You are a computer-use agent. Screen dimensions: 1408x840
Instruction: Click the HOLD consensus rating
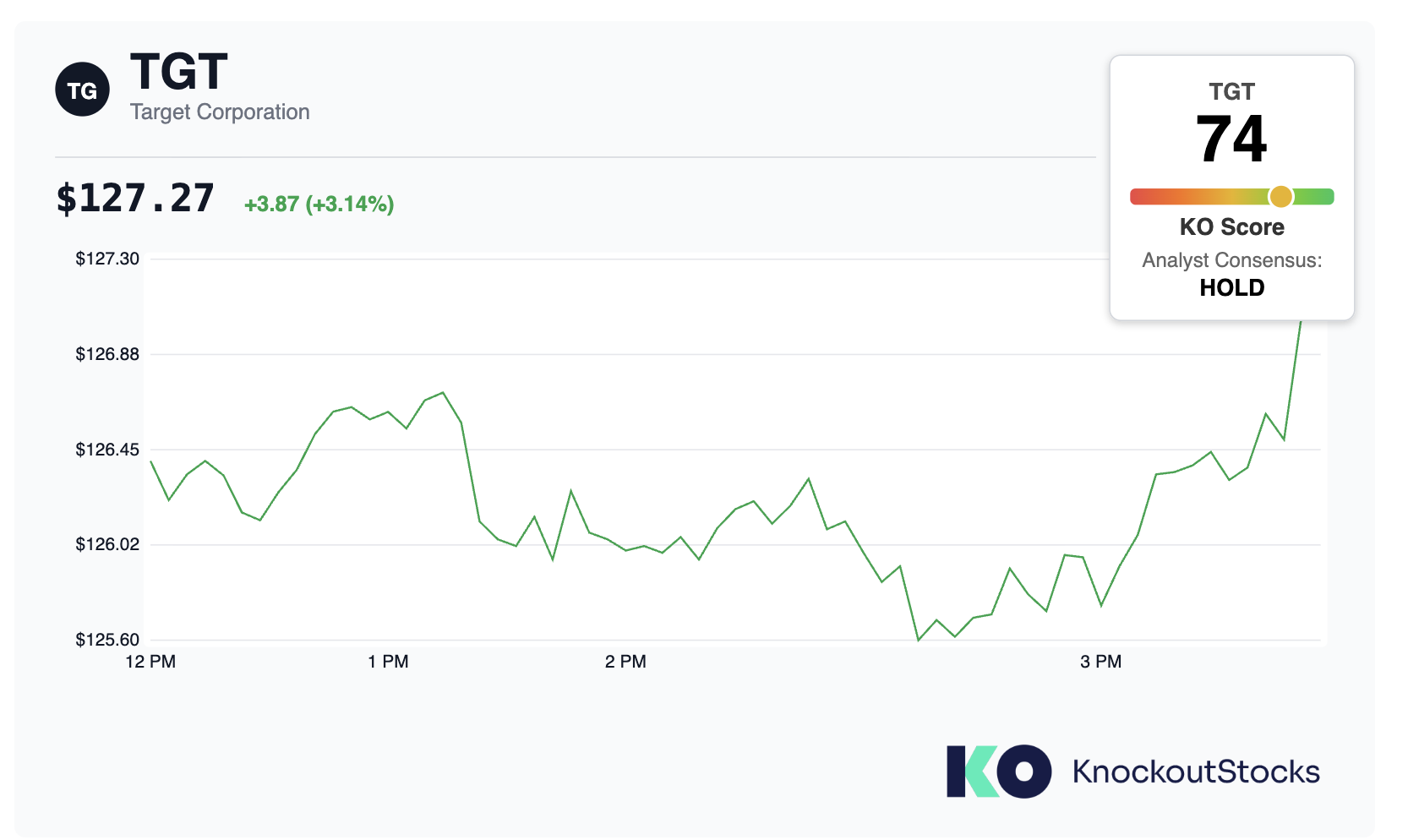[x=1232, y=288]
